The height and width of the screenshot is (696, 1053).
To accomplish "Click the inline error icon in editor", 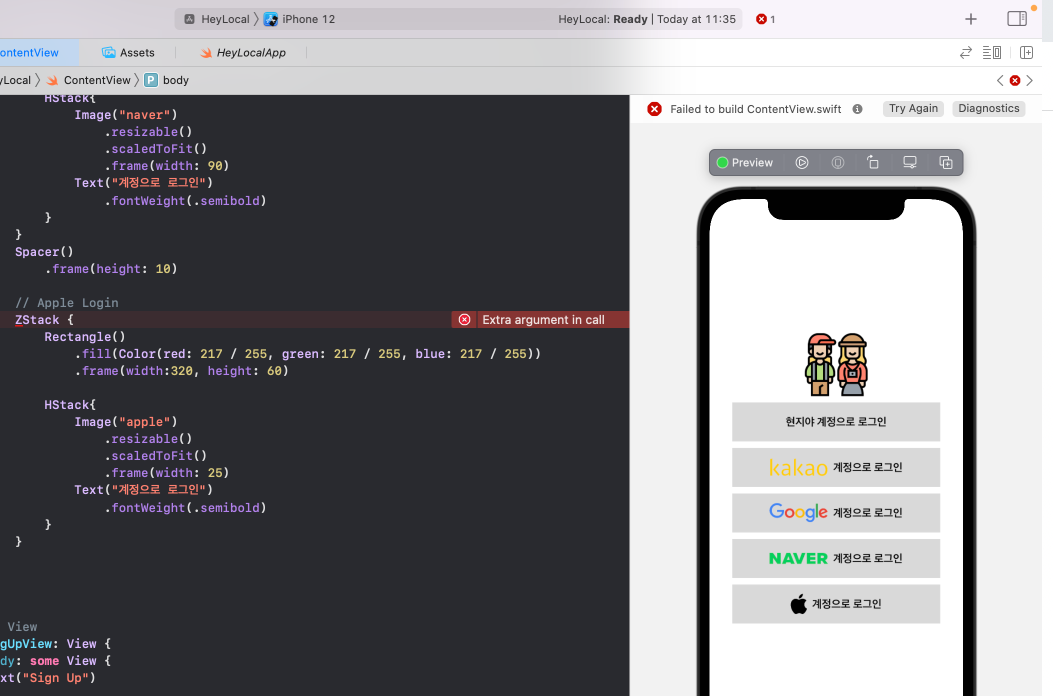I will coord(464,320).
